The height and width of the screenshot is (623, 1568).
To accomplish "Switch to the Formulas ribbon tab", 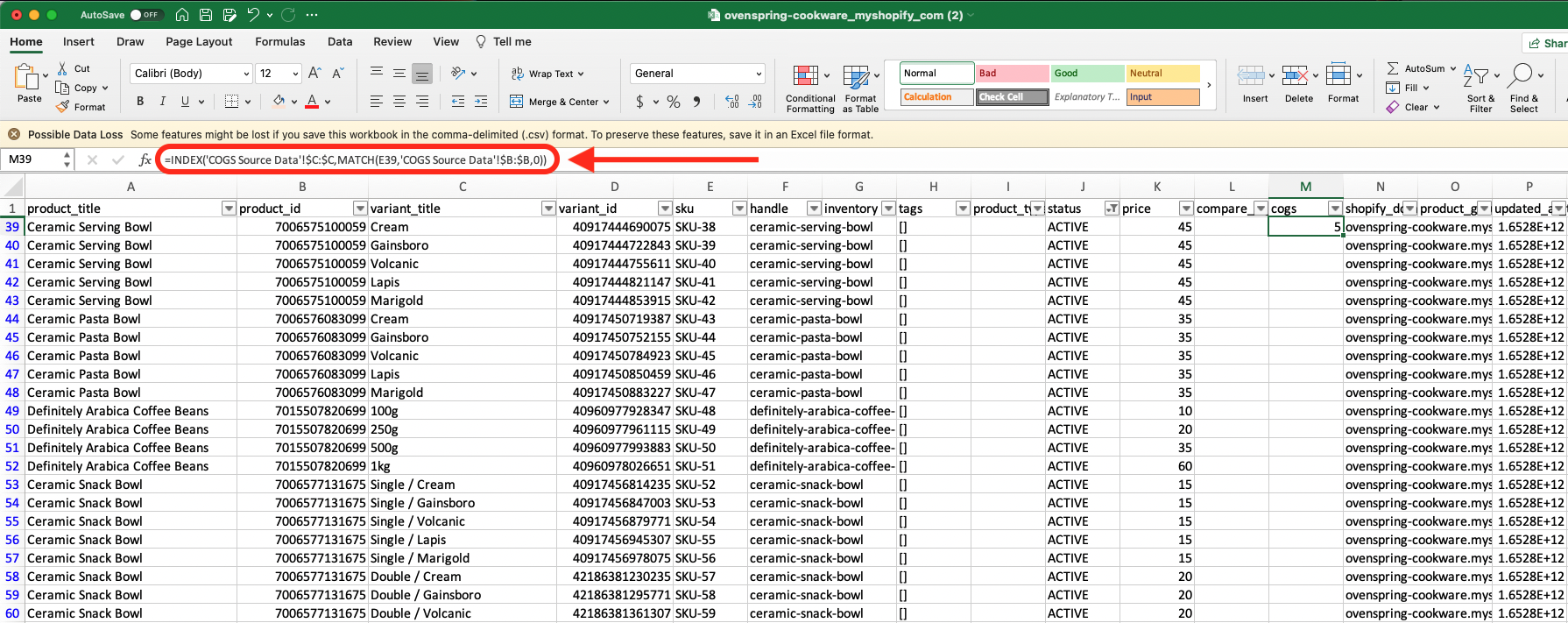I will 279,41.
